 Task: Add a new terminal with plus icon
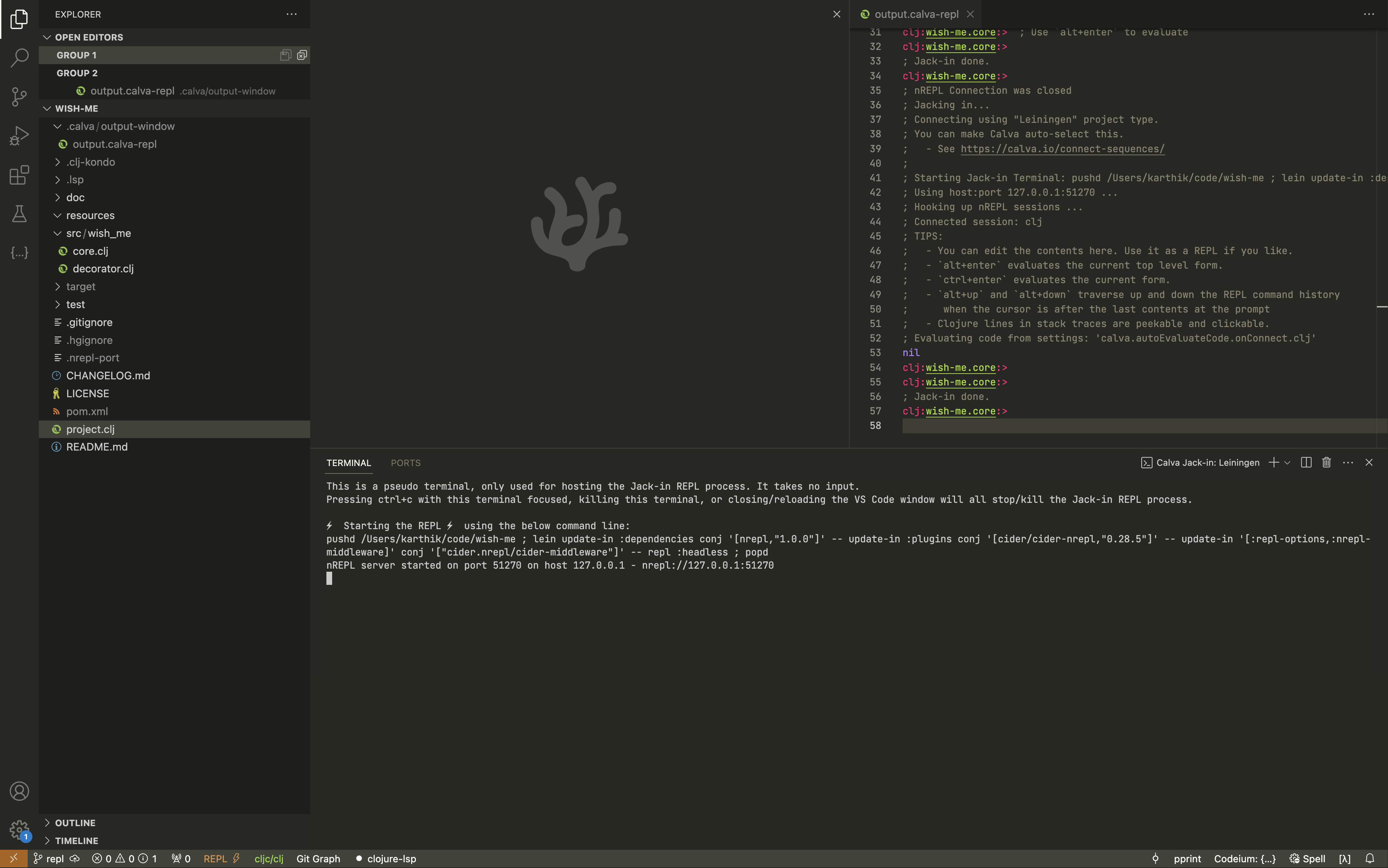1273,463
